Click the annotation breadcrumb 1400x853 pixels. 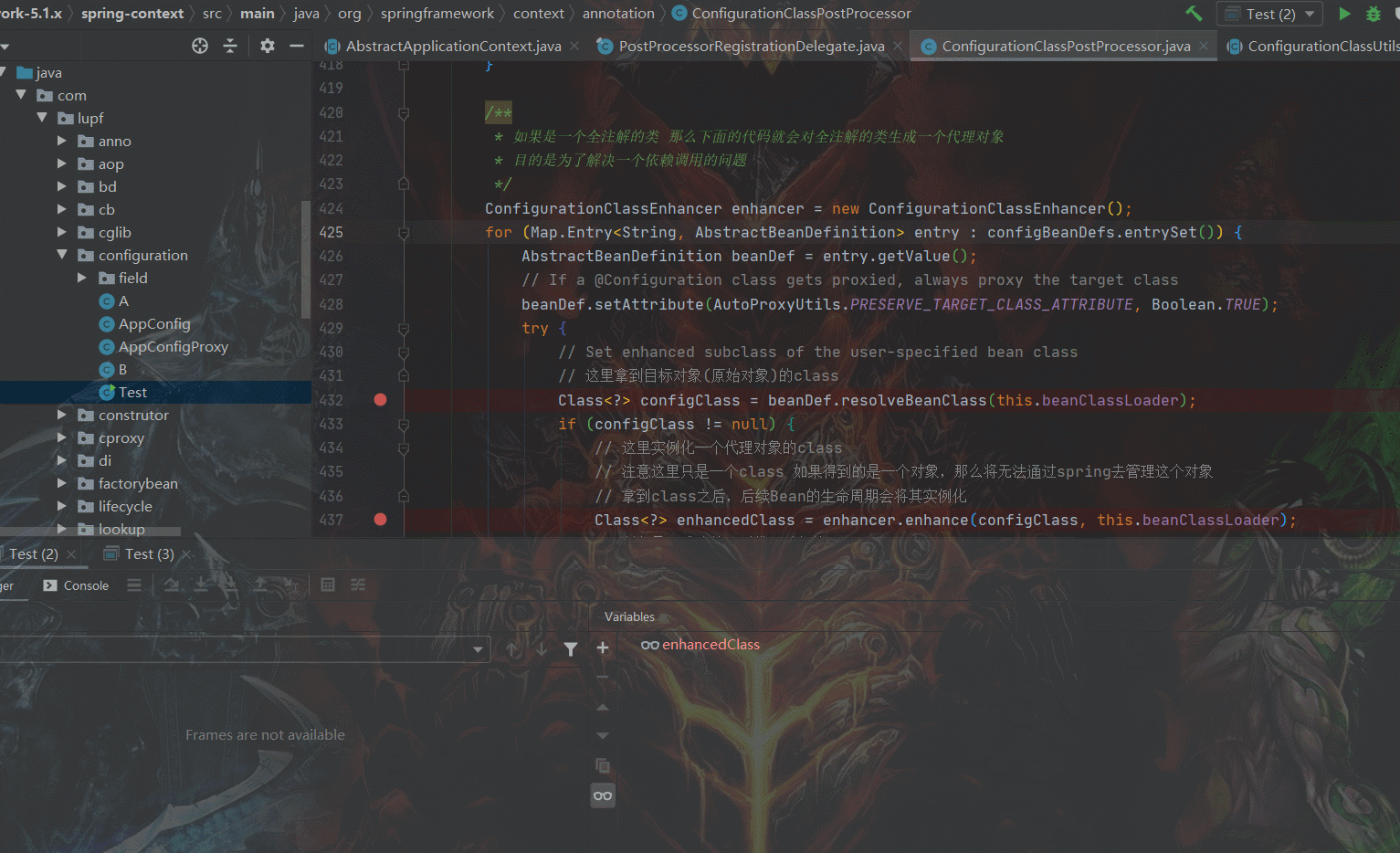coord(618,14)
